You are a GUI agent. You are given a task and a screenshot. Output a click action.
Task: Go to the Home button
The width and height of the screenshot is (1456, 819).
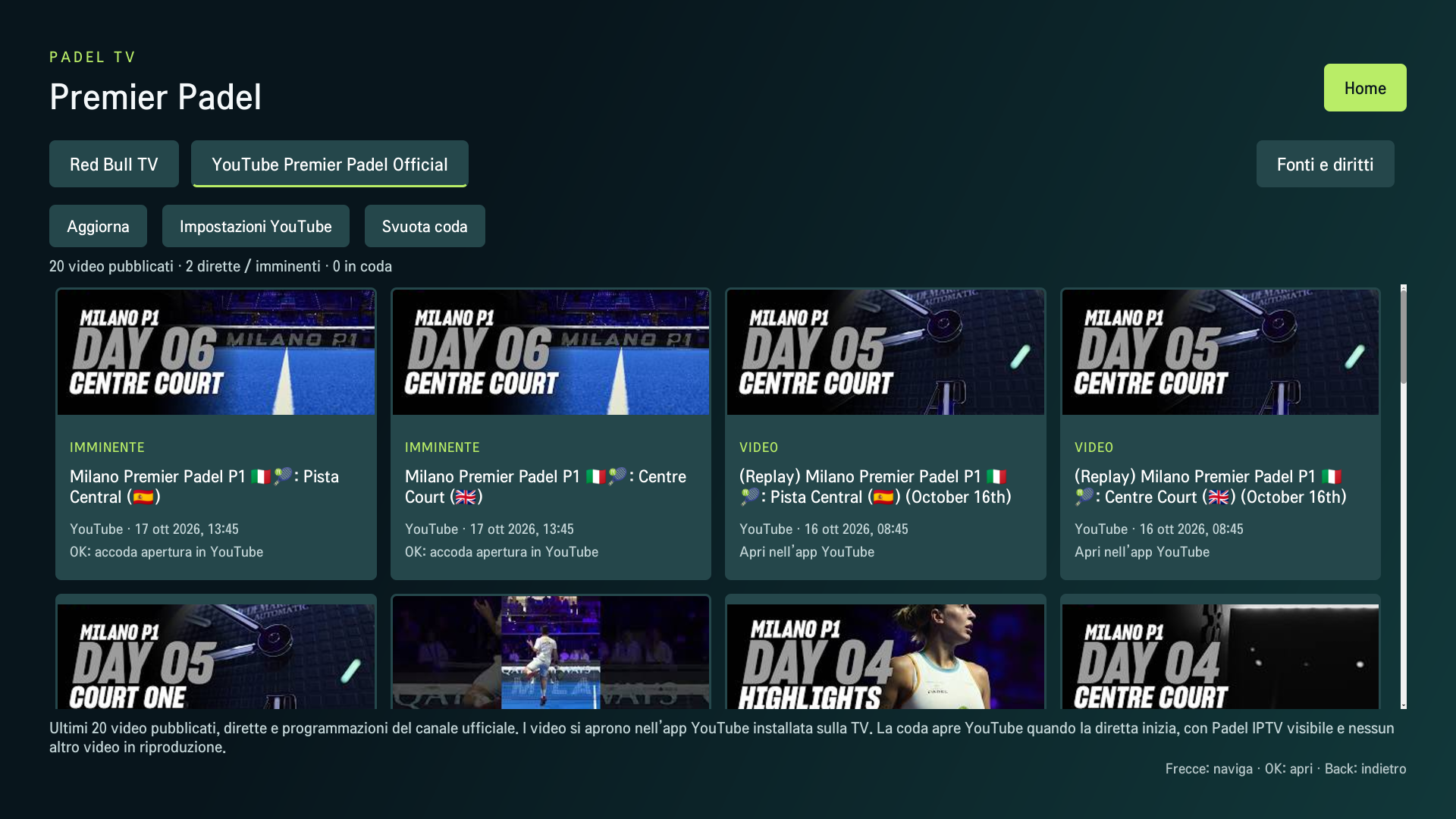tap(1365, 88)
